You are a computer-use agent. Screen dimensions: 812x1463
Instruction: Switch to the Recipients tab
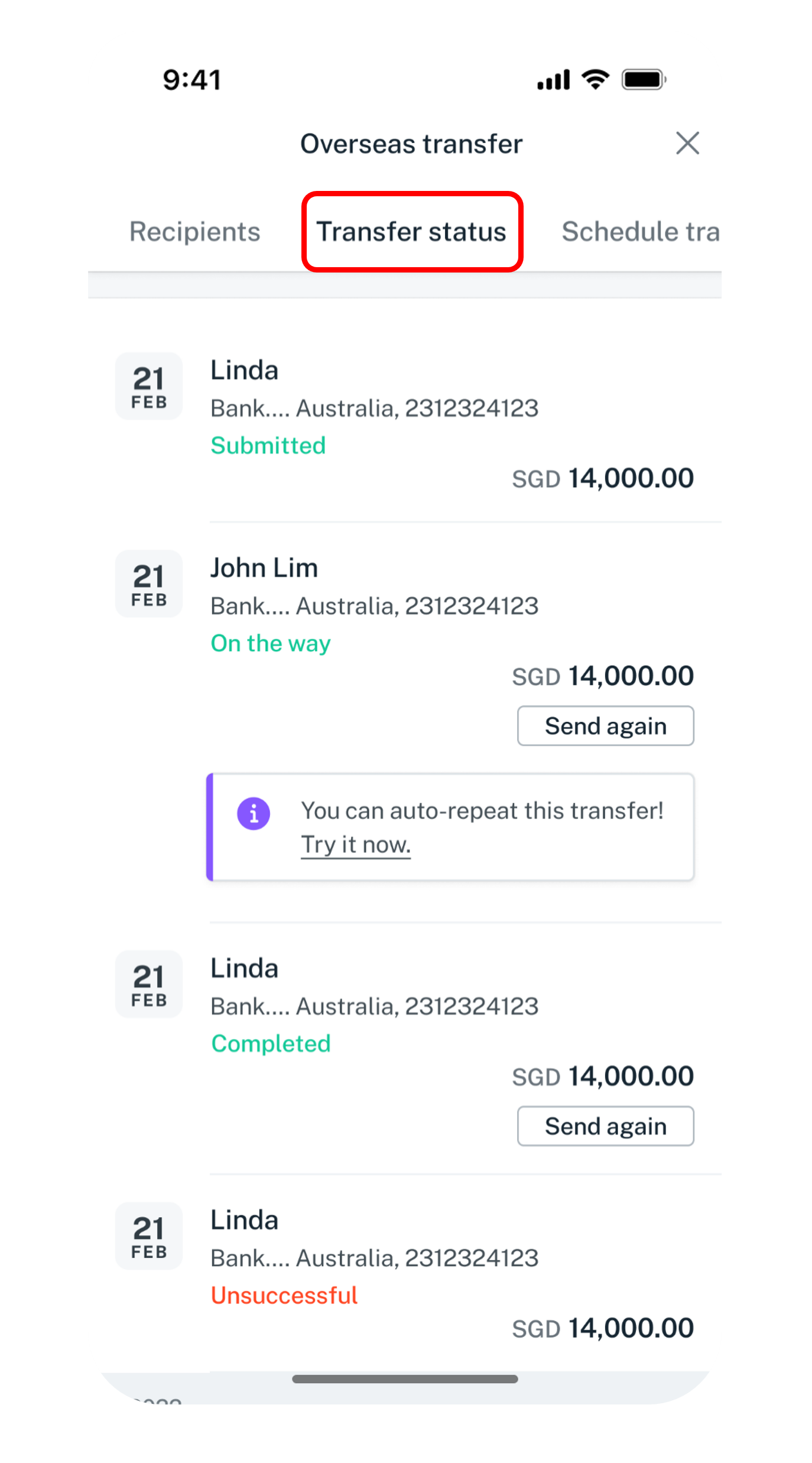195,232
